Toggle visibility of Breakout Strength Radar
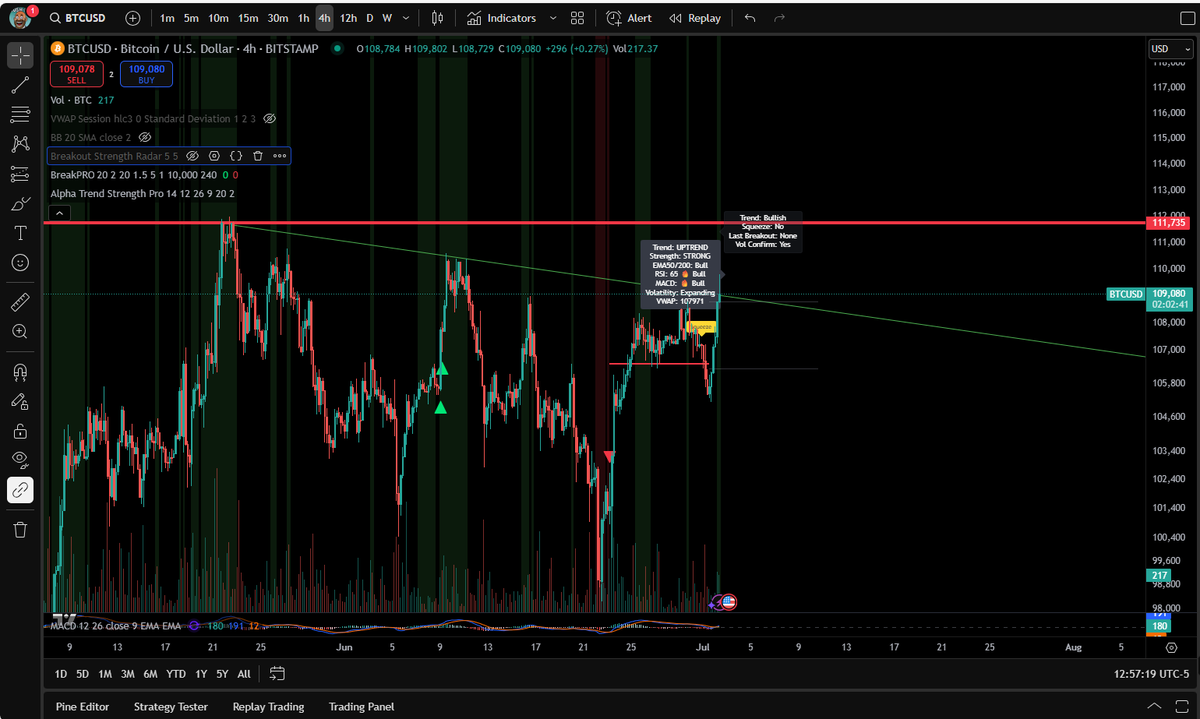Viewport: 1200px width, 719px height. click(x=192, y=155)
